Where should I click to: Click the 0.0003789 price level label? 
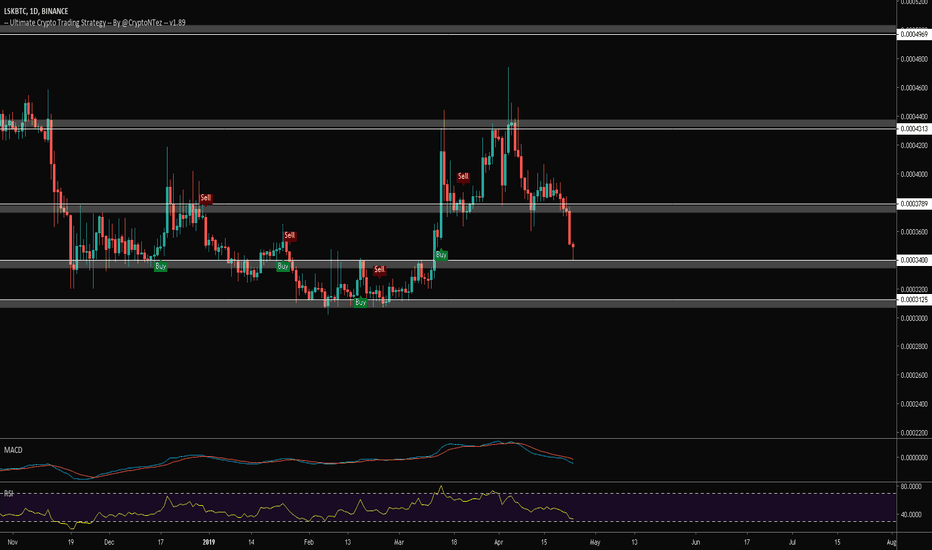[914, 204]
